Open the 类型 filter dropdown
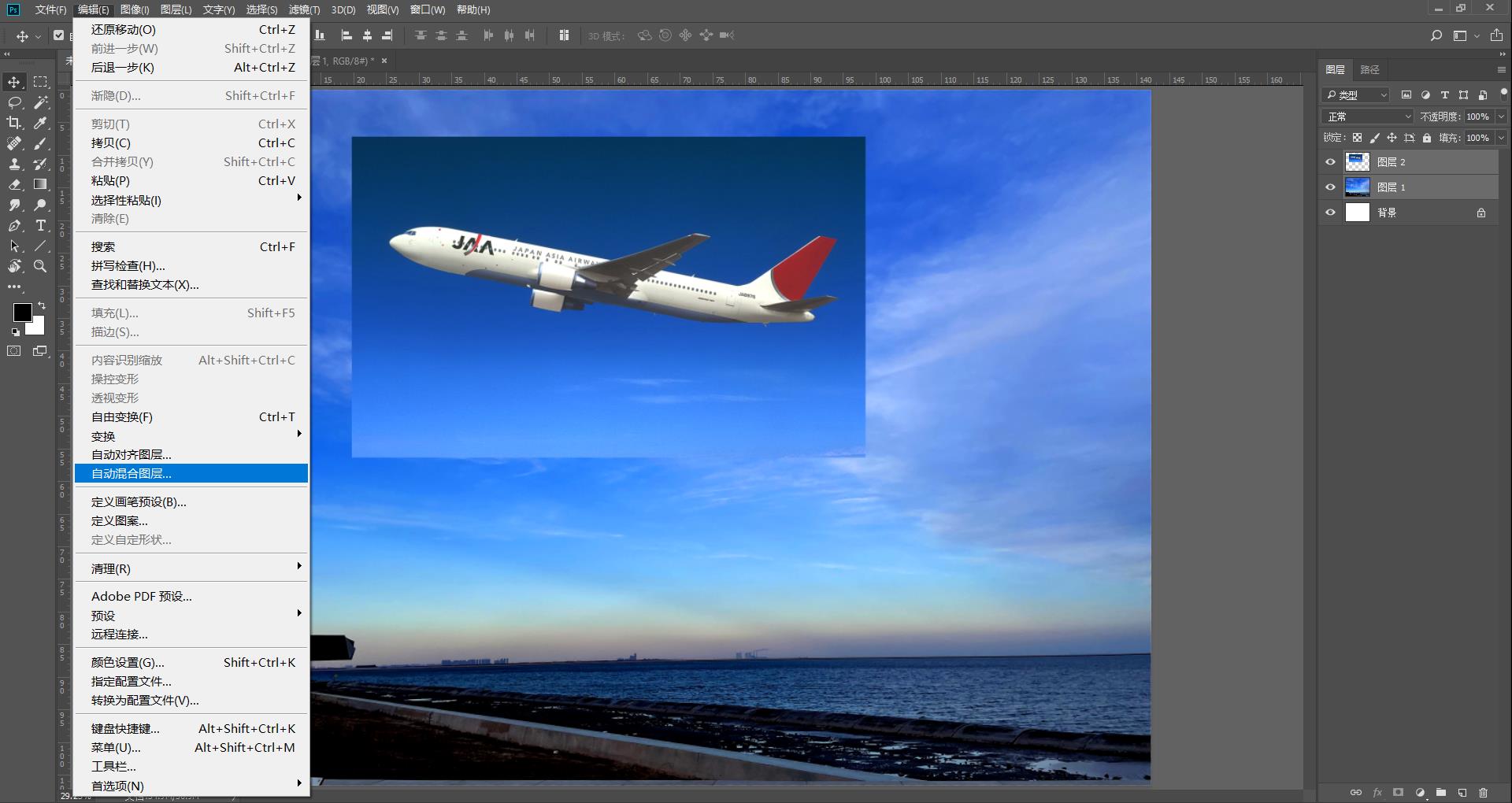 [x=1355, y=94]
